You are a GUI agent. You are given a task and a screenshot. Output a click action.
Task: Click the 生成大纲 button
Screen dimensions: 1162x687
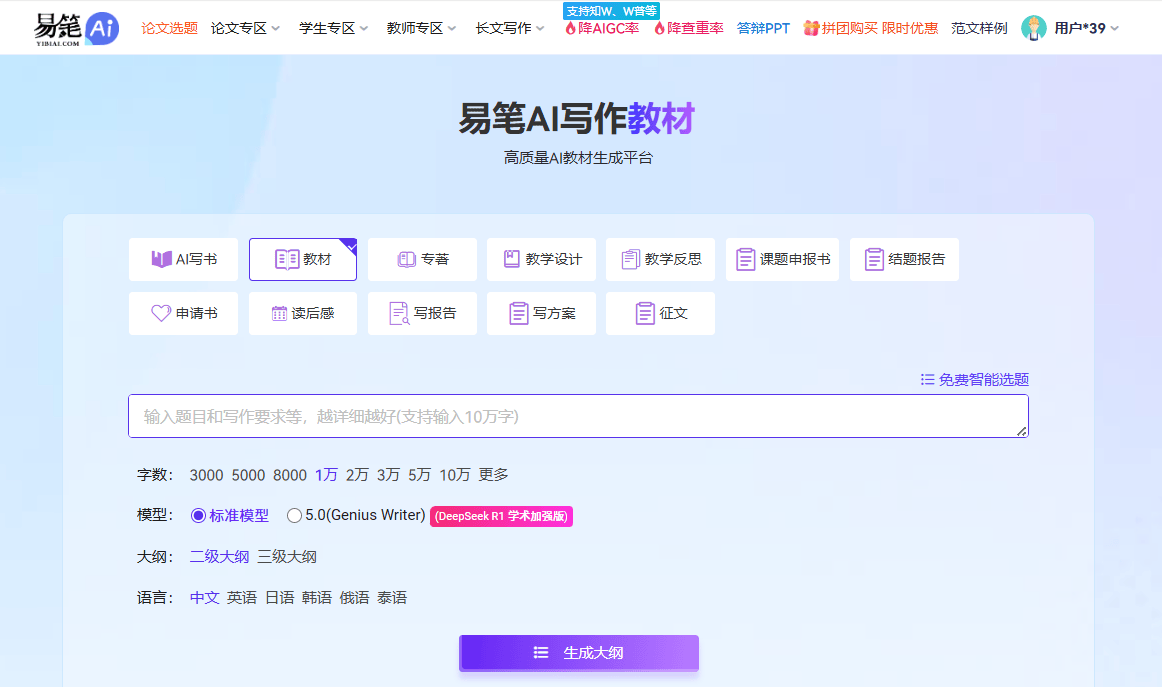578,652
